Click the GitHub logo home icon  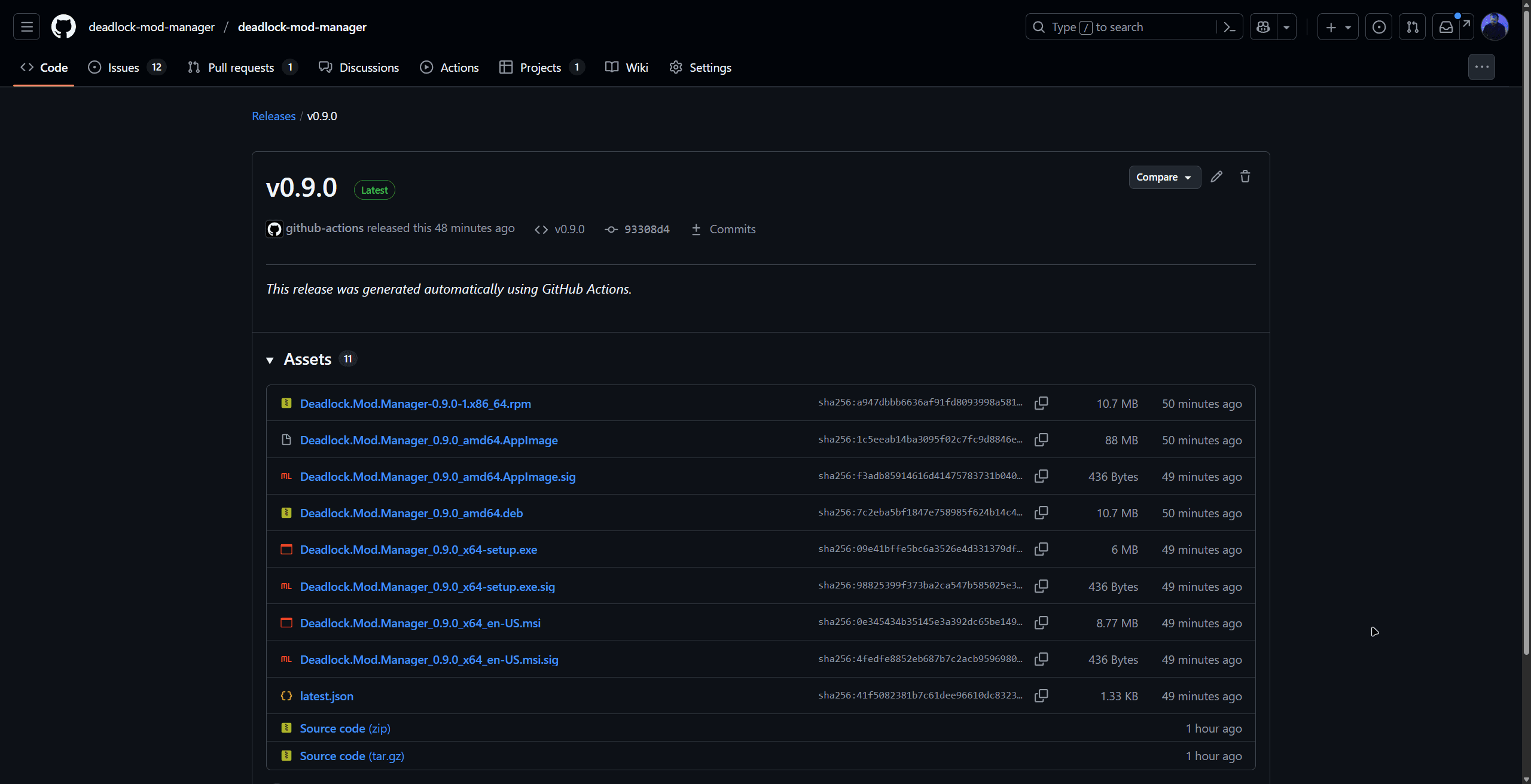[x=63, y=27]
